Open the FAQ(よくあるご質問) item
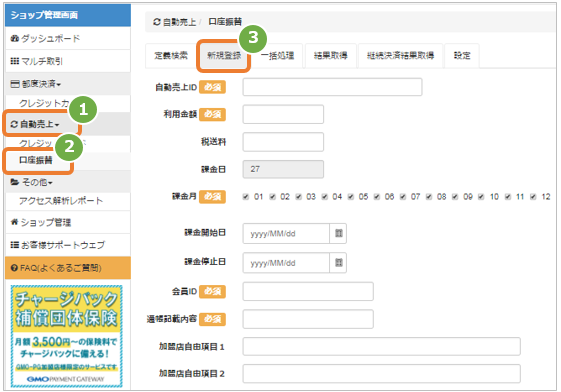Screen dimensions: 561x392 (68, 268)
